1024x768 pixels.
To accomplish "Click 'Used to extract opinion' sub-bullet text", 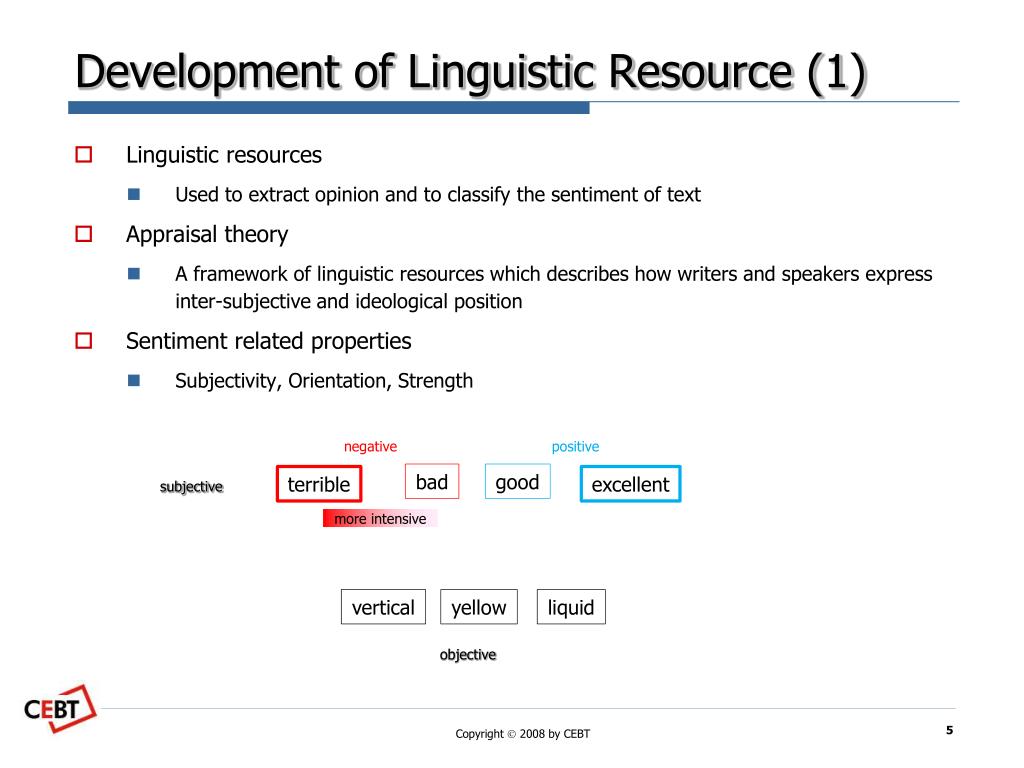I will pyautogui.click(x=438, y=195).
